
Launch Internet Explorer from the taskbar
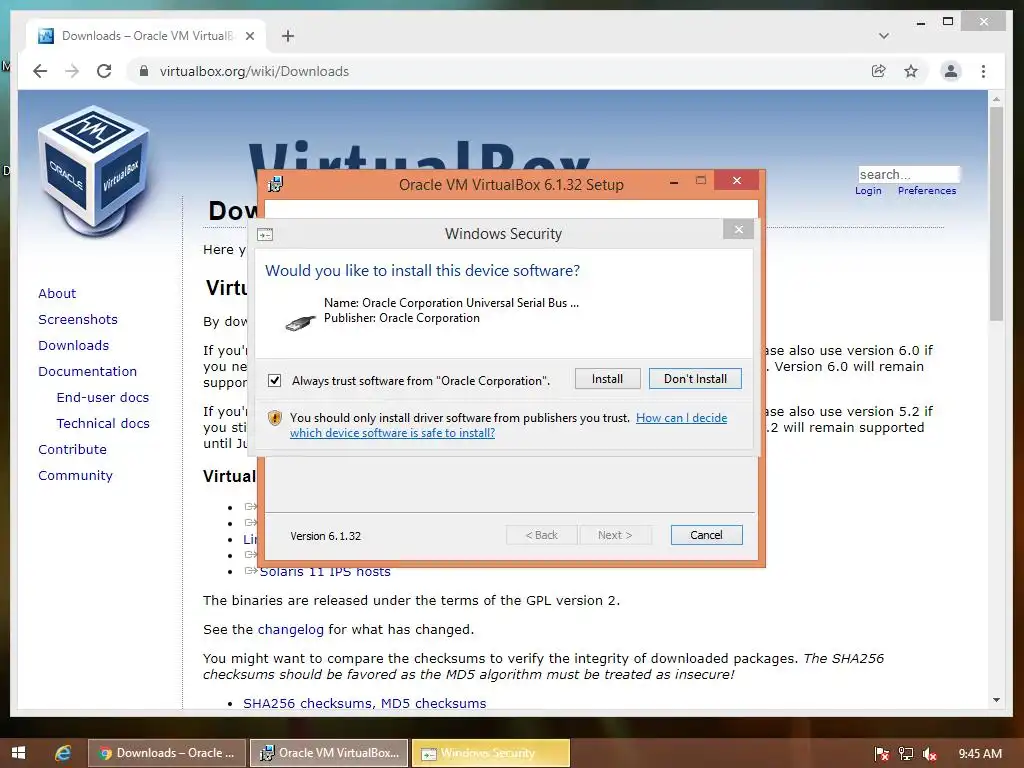63,753
